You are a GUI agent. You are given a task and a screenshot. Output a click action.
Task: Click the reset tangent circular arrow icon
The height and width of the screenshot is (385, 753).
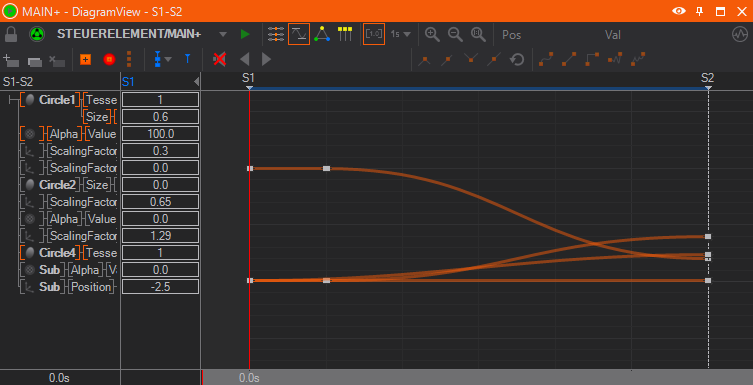coord(517,60)
